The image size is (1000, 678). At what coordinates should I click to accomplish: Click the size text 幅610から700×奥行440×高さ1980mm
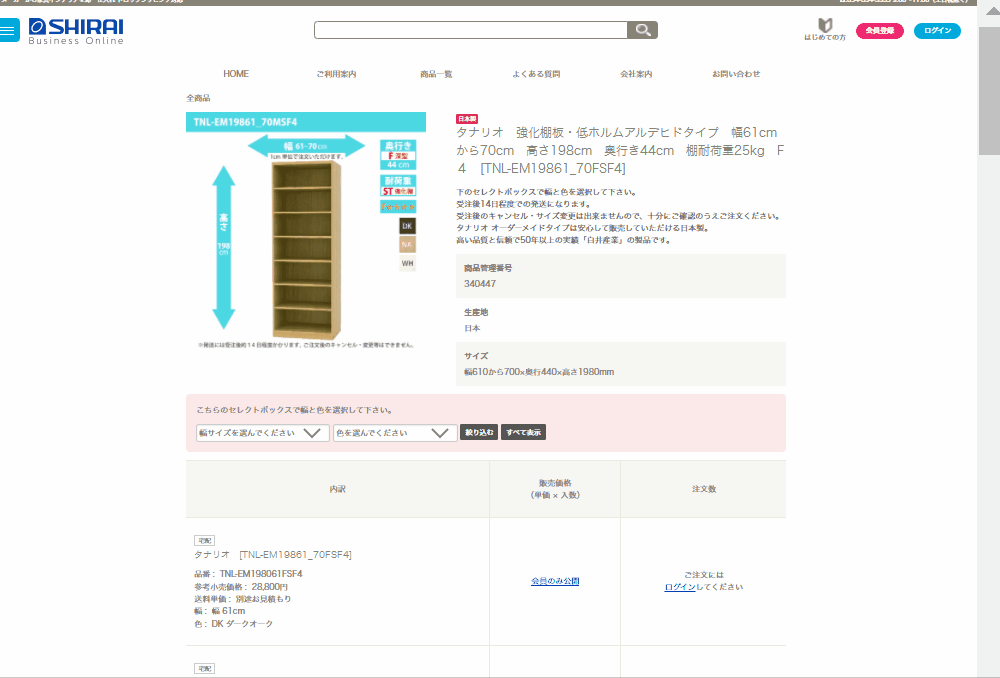click(x=539, y=372)
